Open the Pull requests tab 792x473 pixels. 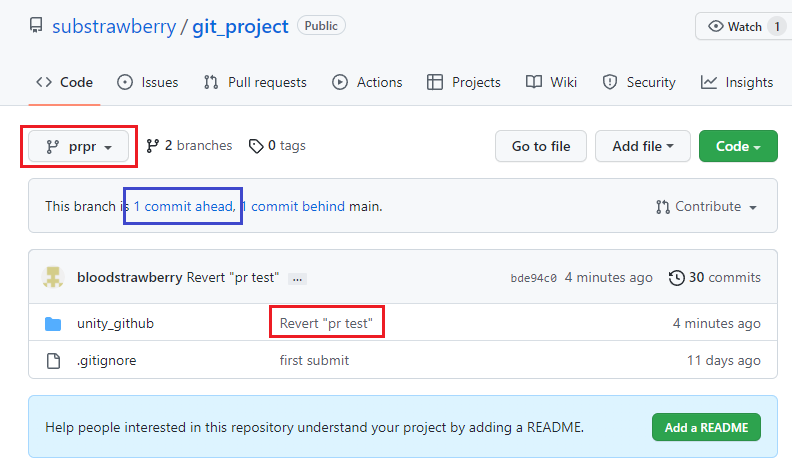[x=255, y=82]
